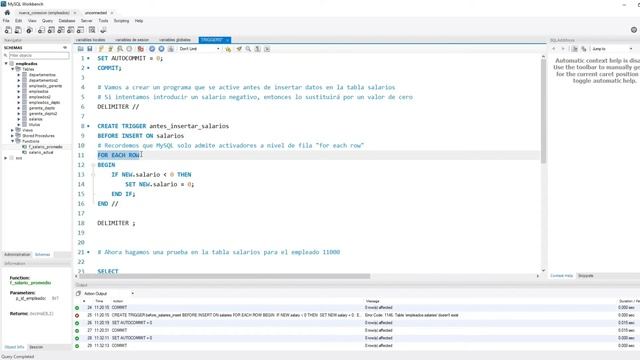
Task: Save the script with the editor floppy icon
Action: (x=90, y=49)
